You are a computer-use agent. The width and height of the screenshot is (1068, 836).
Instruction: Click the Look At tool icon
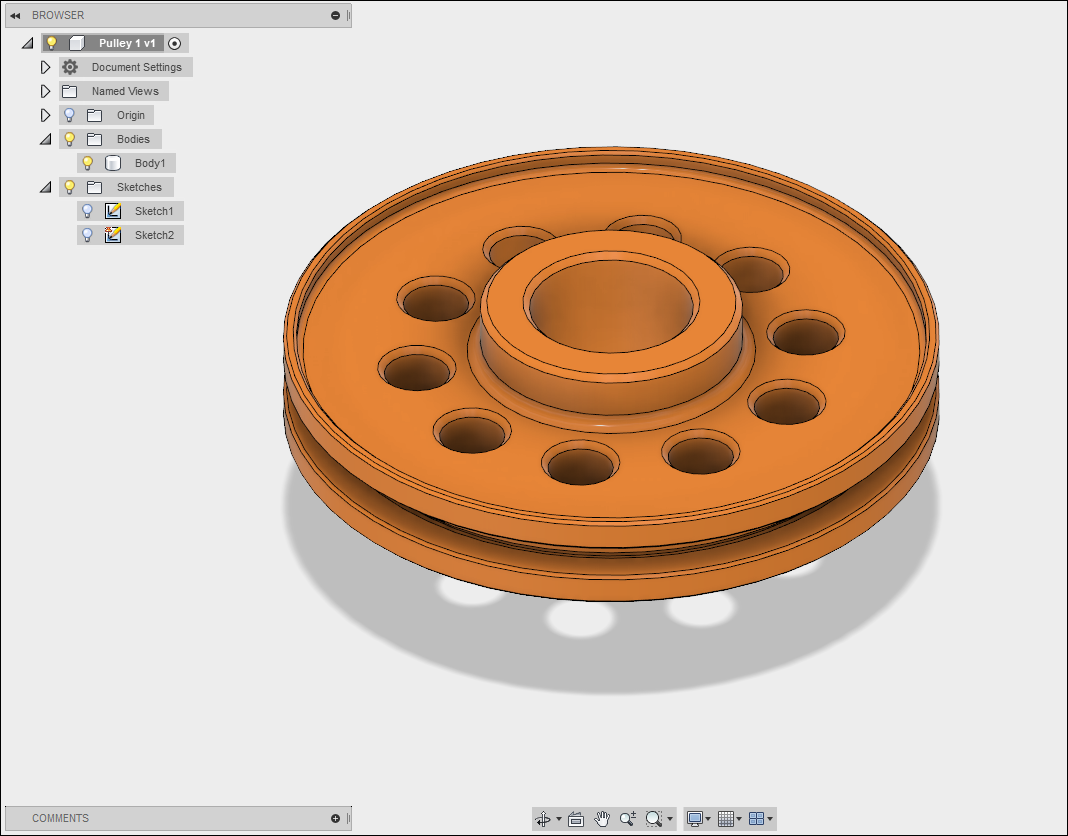[576, 819]
